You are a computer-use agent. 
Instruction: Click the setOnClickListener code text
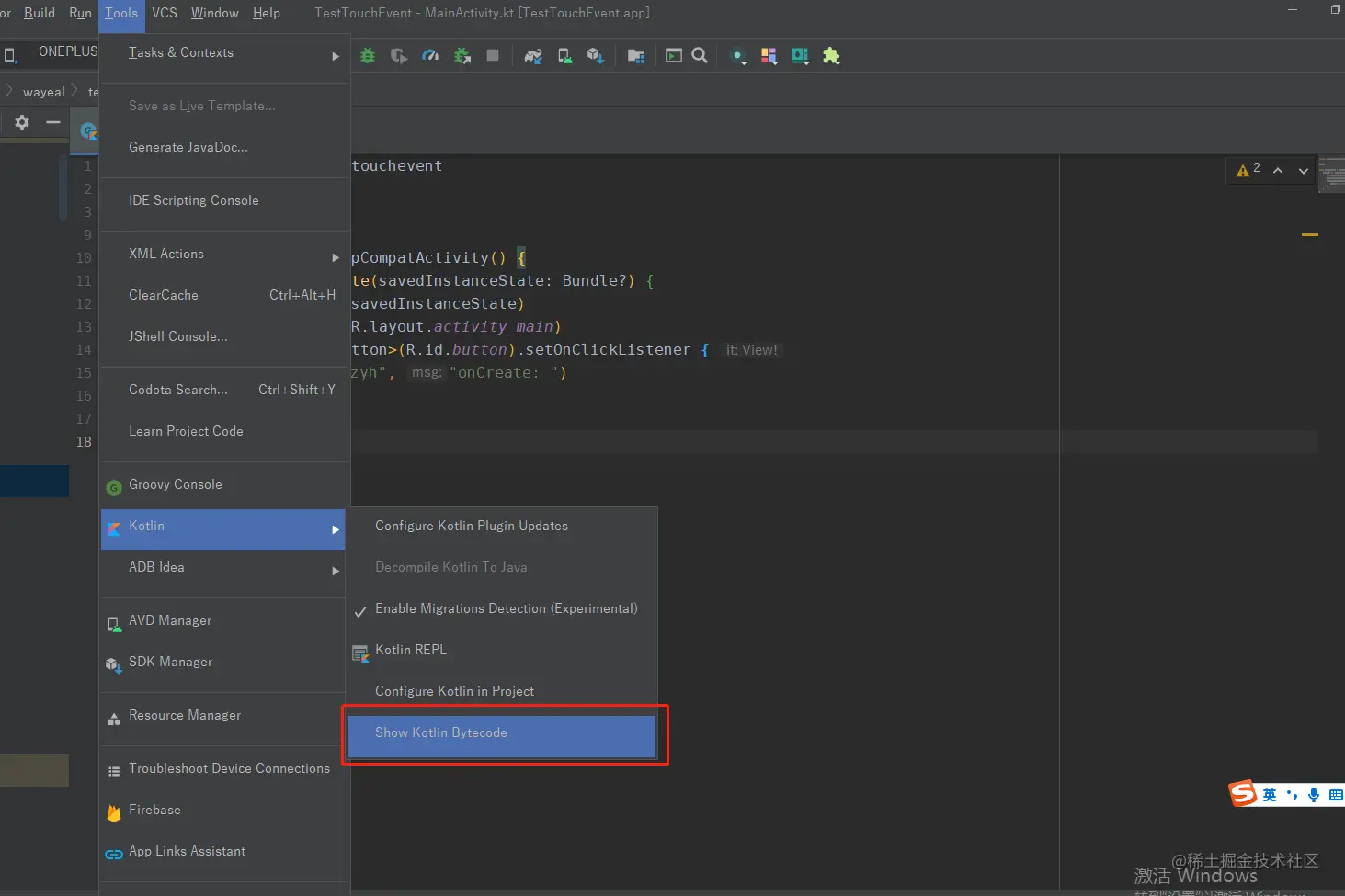pyautogui.click(x=608, y=350)
